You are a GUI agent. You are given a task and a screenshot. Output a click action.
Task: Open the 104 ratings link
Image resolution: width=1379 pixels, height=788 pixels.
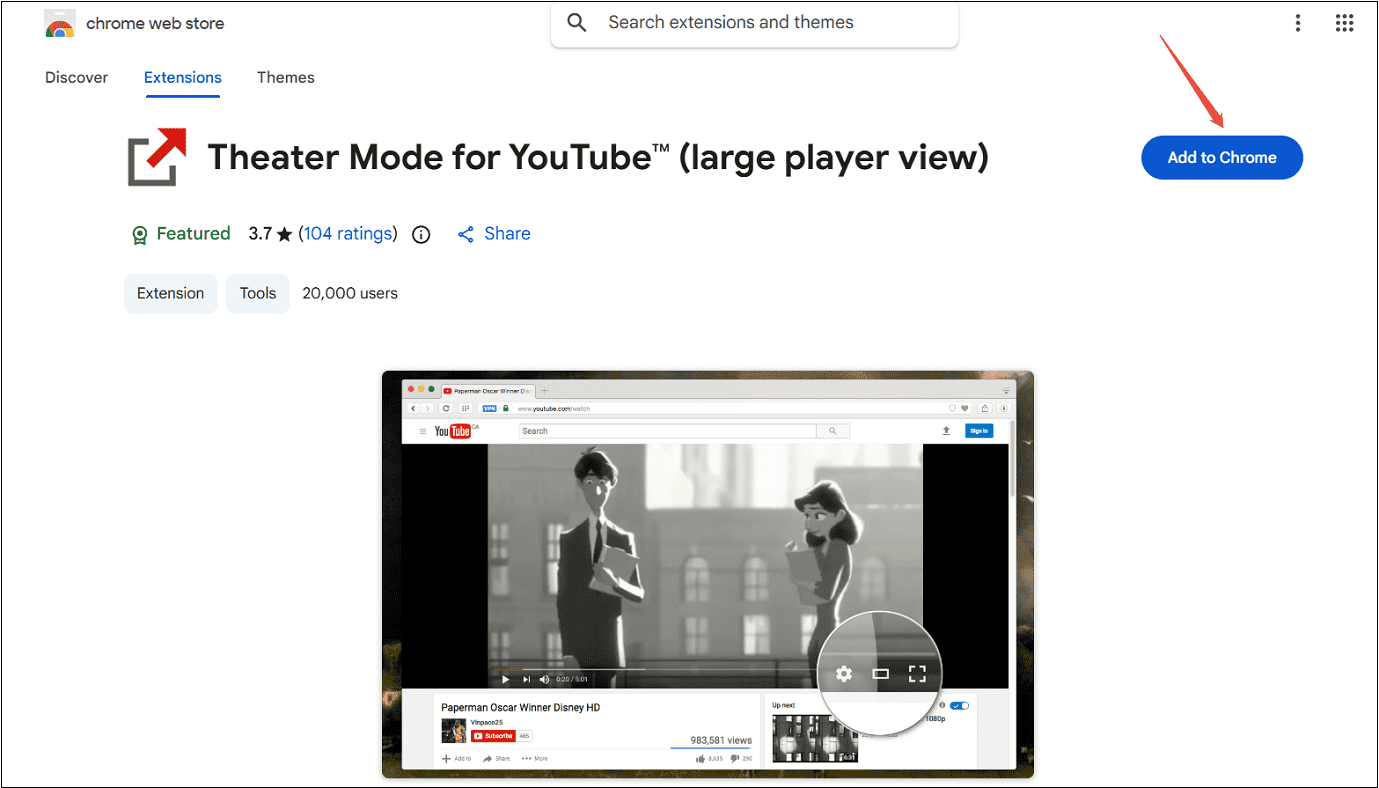pyautogui.click(x=347, y=233)
